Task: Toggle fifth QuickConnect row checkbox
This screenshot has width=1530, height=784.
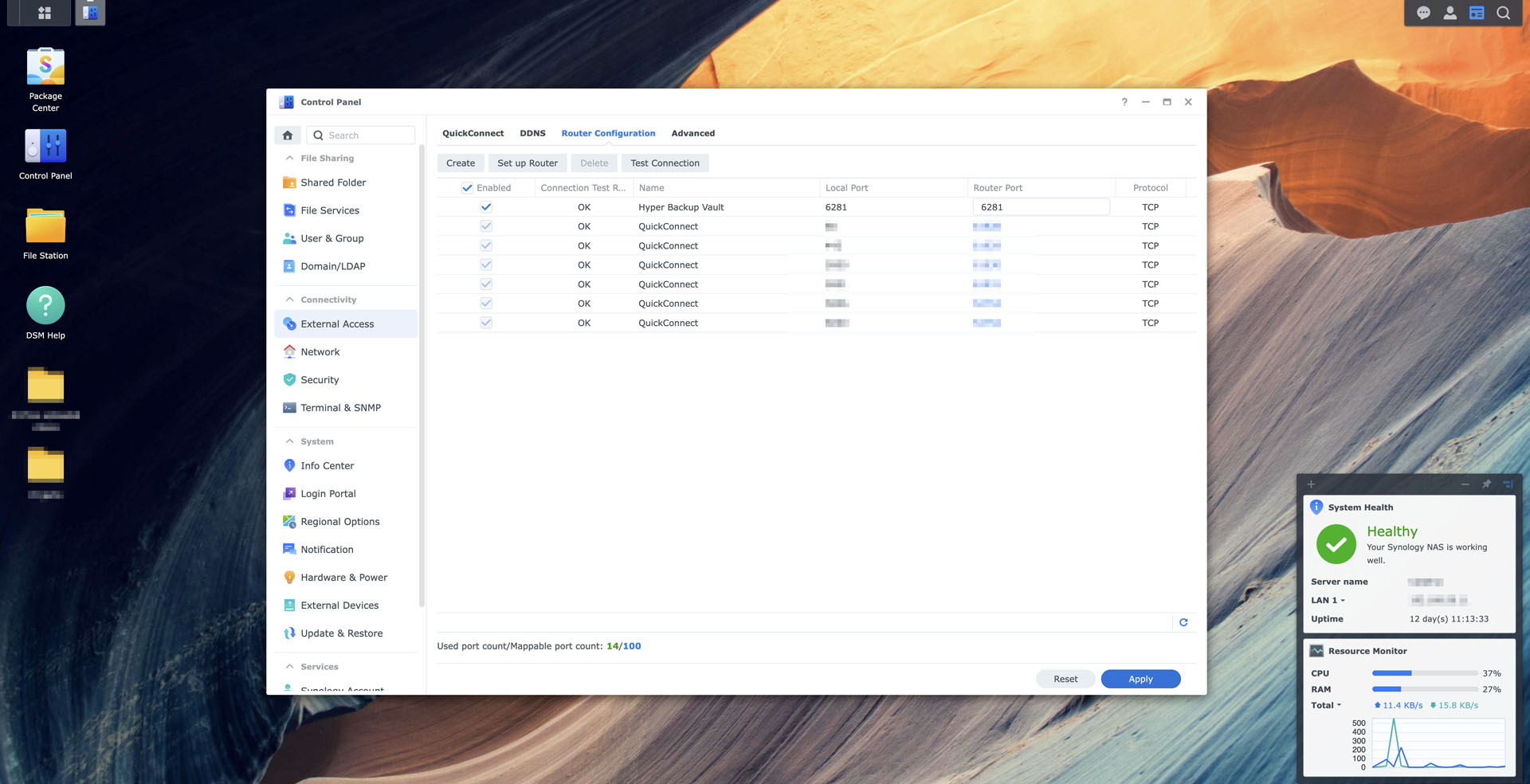Action: 486,304
